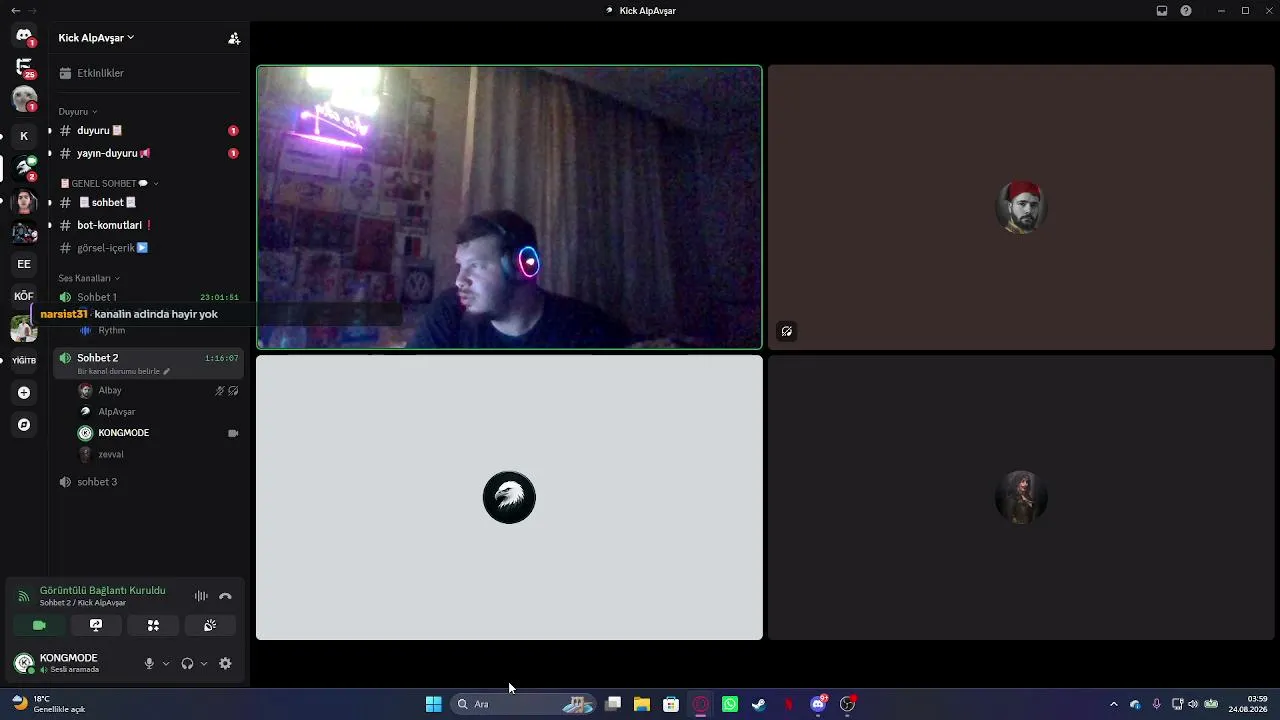Image resolution: width=1280 pixels, height=720 pixels.
Task: Disconnect from the voice call
Action: 225,597
